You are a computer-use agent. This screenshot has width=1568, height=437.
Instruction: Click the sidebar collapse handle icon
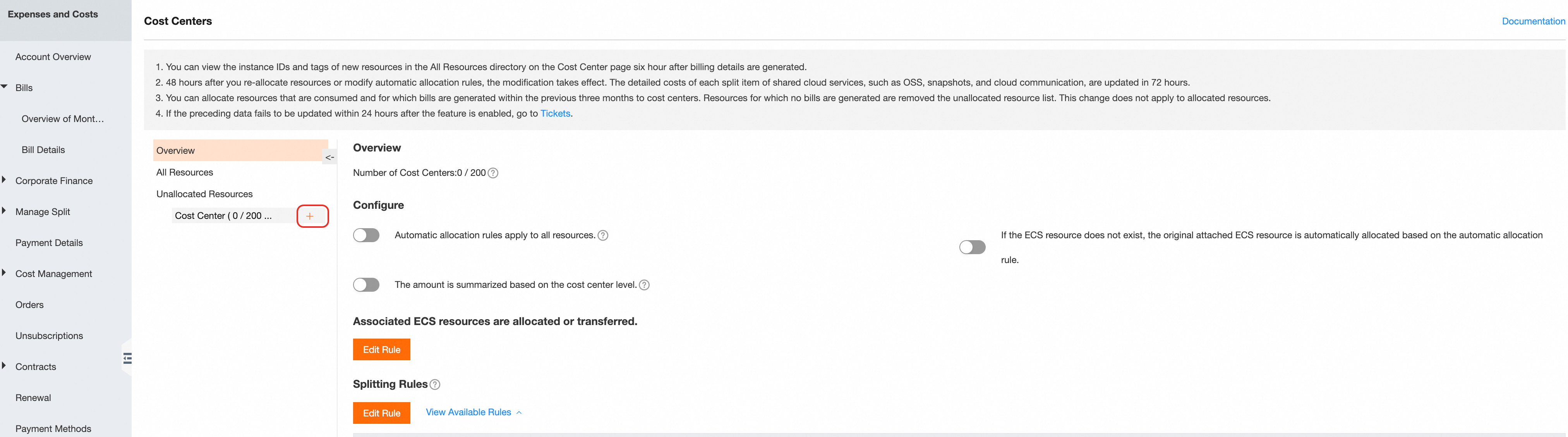127,358
